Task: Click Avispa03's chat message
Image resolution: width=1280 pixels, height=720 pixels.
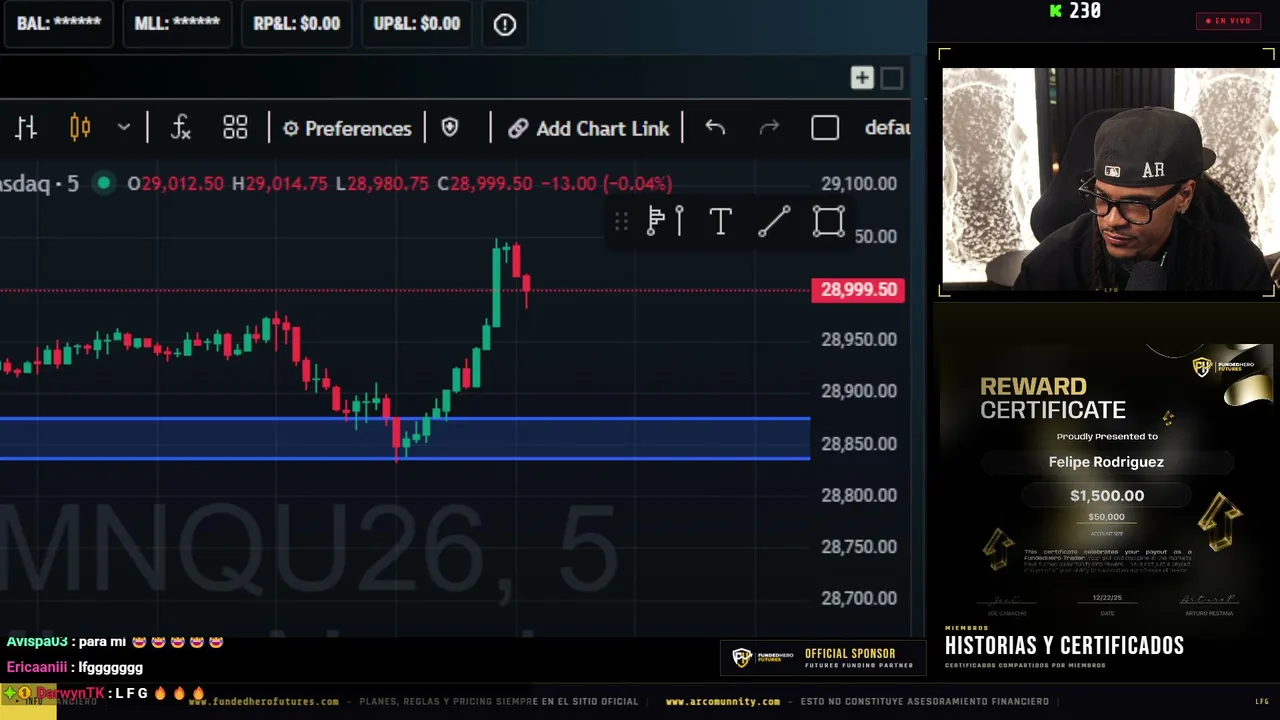Action: (114, 642)
